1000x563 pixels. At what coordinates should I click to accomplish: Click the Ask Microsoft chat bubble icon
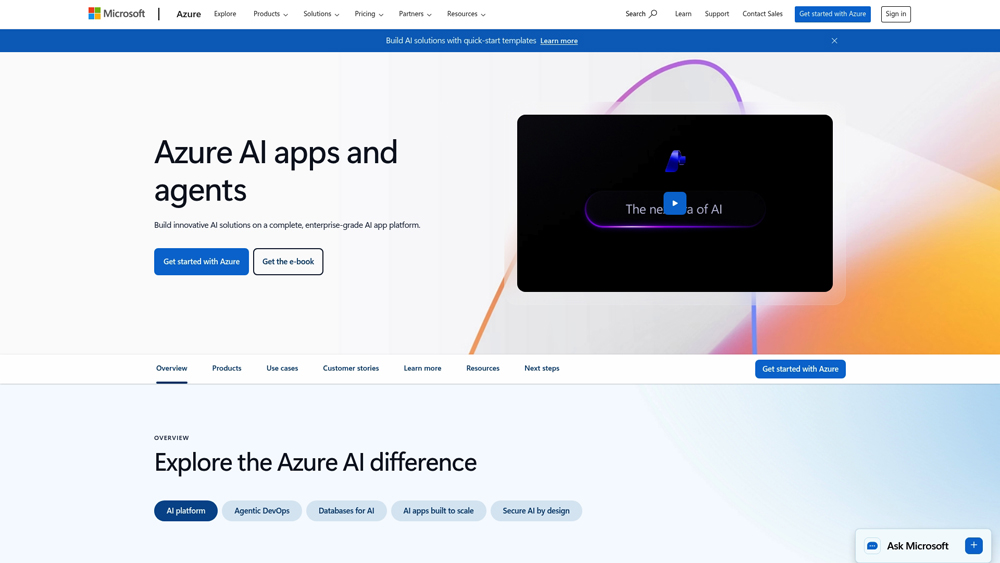click(x=872, y=546)
